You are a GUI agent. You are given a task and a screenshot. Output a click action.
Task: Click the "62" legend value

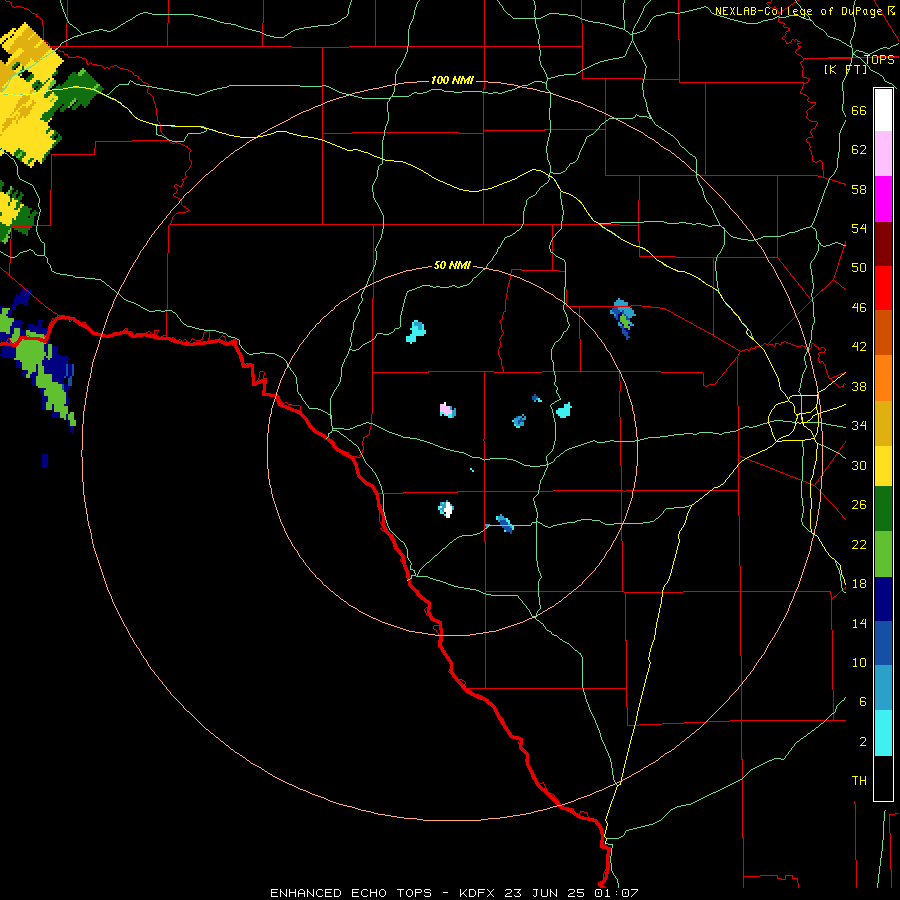859,150
